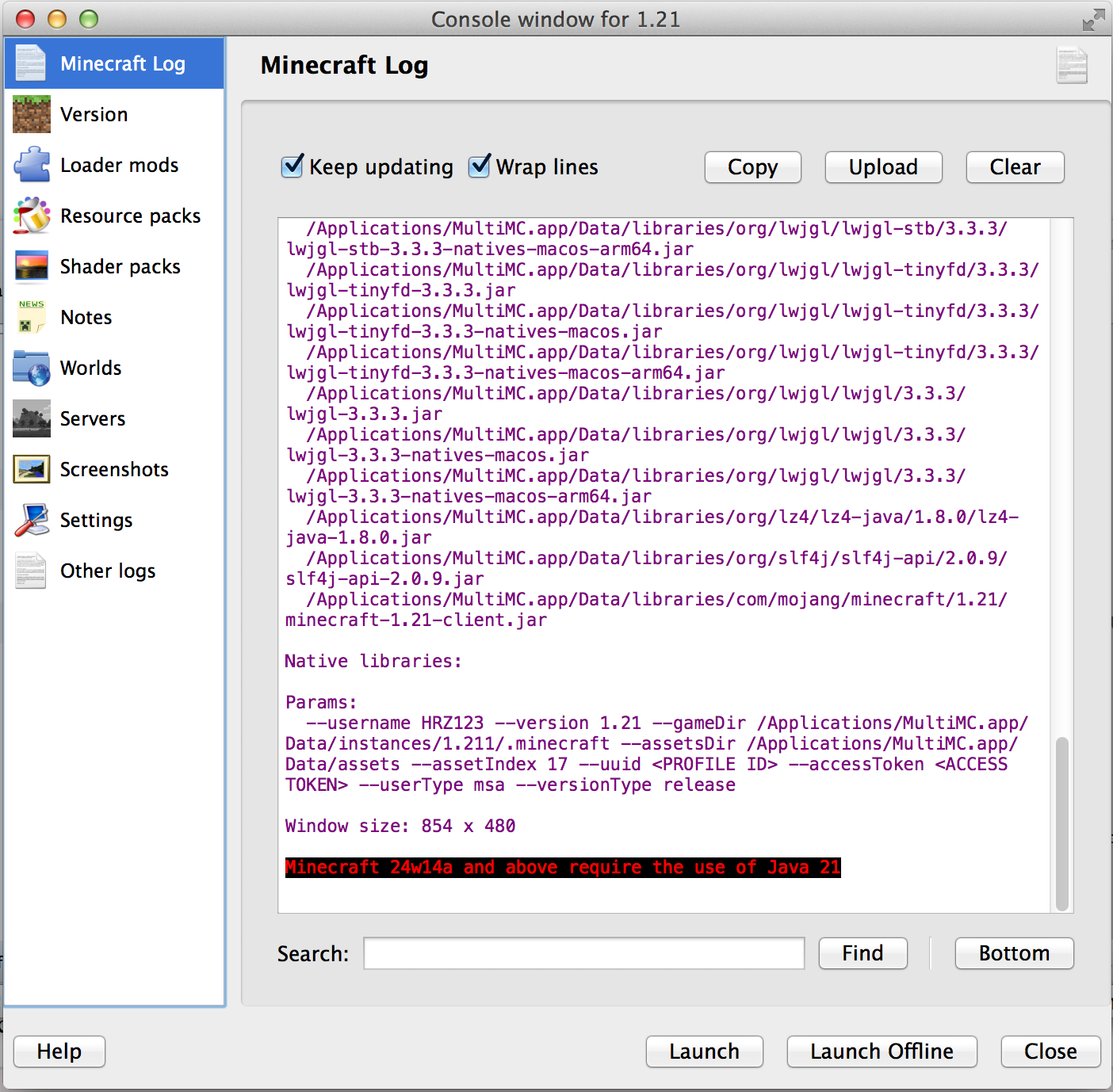The image size is (1113, 1092).
Task: Click 'minecraft-1.21-client.jar' text
Action: [x=416, y=620]
